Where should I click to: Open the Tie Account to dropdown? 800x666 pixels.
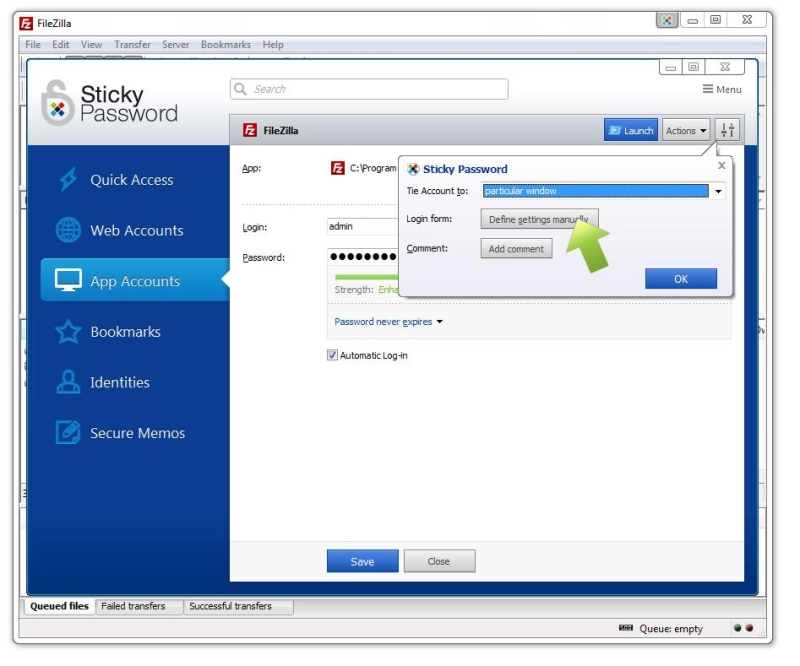[x=718, y=191]
